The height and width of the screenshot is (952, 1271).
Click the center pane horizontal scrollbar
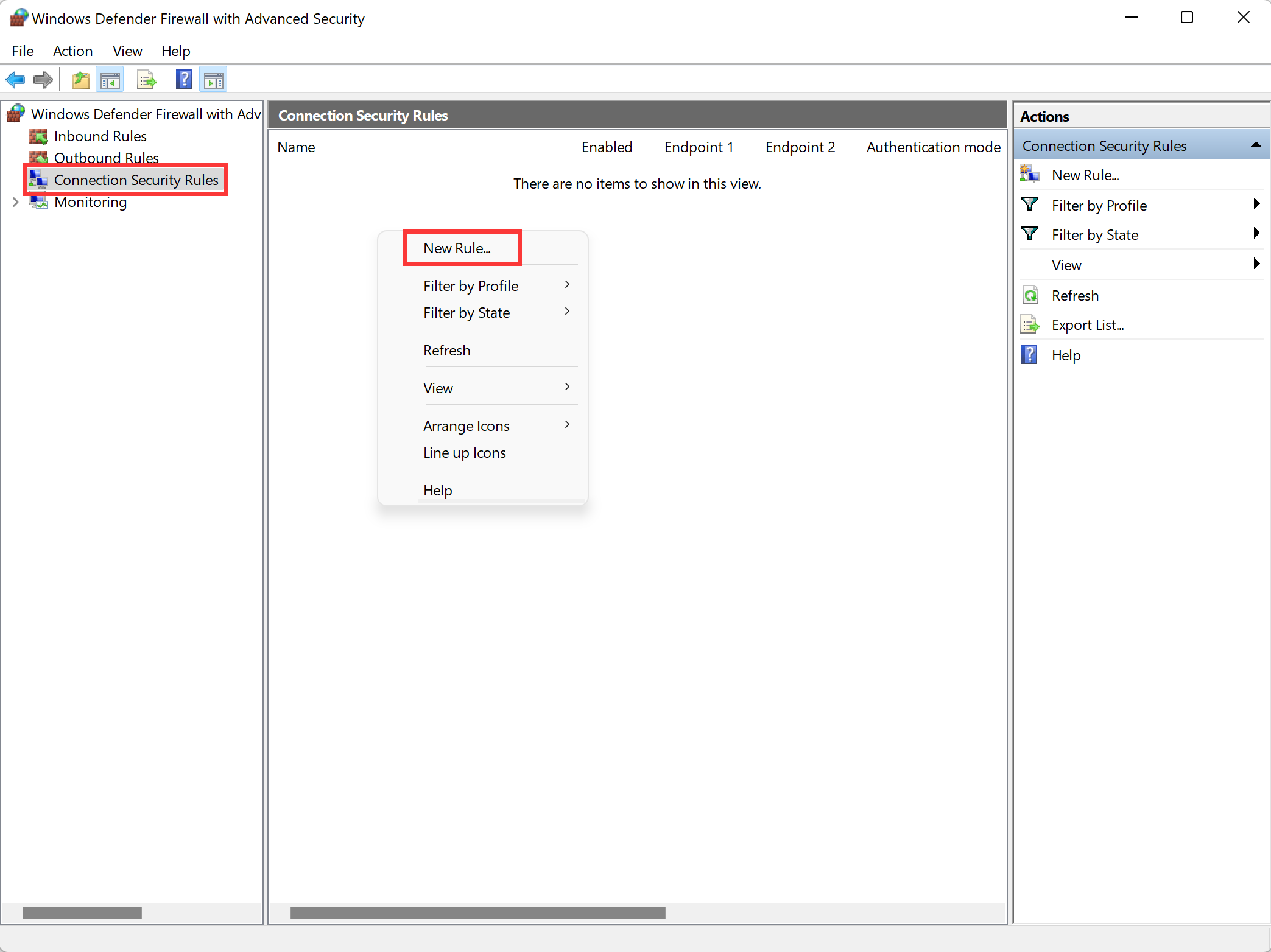click(477, 912)
